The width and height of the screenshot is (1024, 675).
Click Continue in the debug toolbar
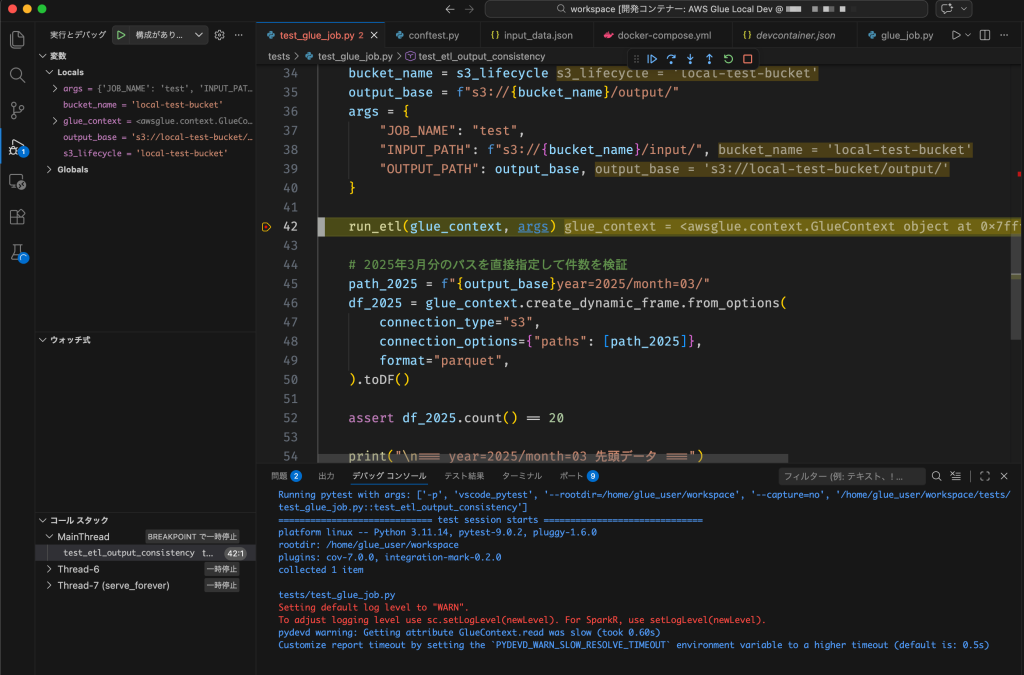[652, 59]
